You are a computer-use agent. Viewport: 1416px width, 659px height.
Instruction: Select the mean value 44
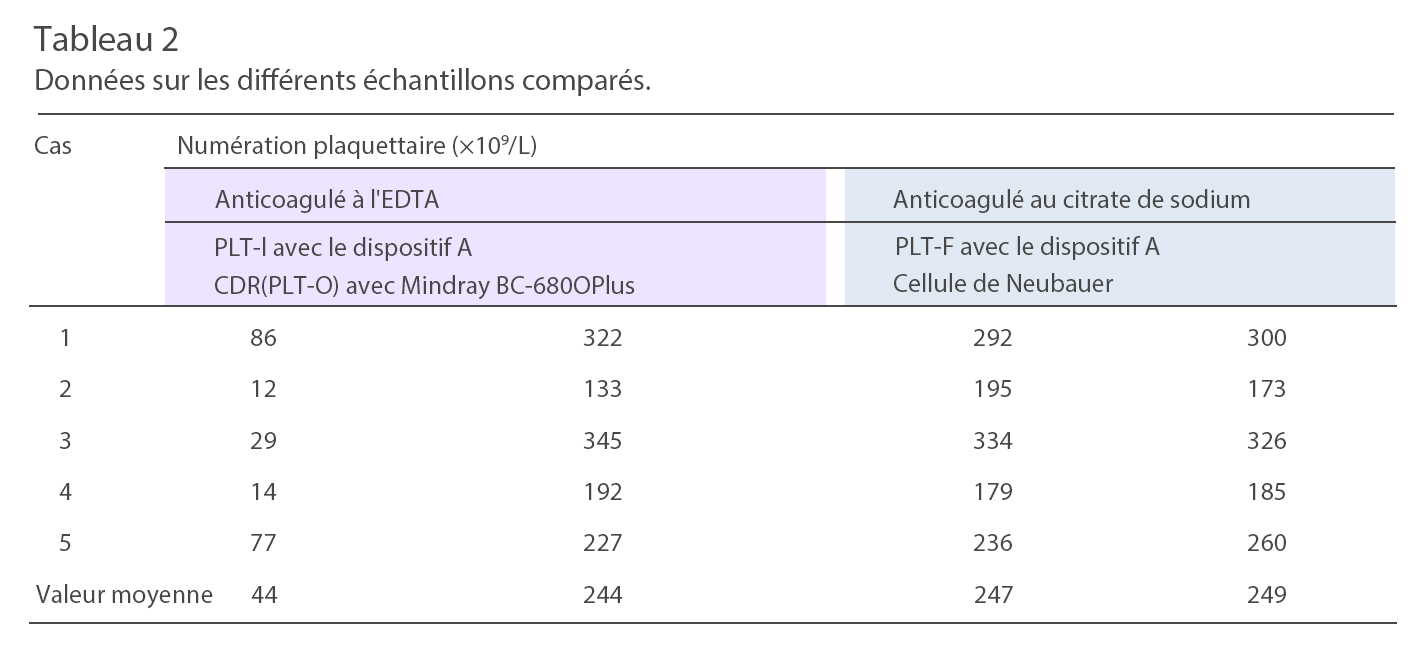click(x=264, y=595)
